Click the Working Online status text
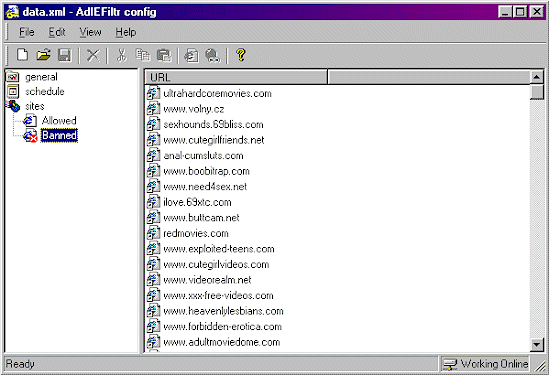The width and height of the screenshot is (550, 376). pos(495,364)
